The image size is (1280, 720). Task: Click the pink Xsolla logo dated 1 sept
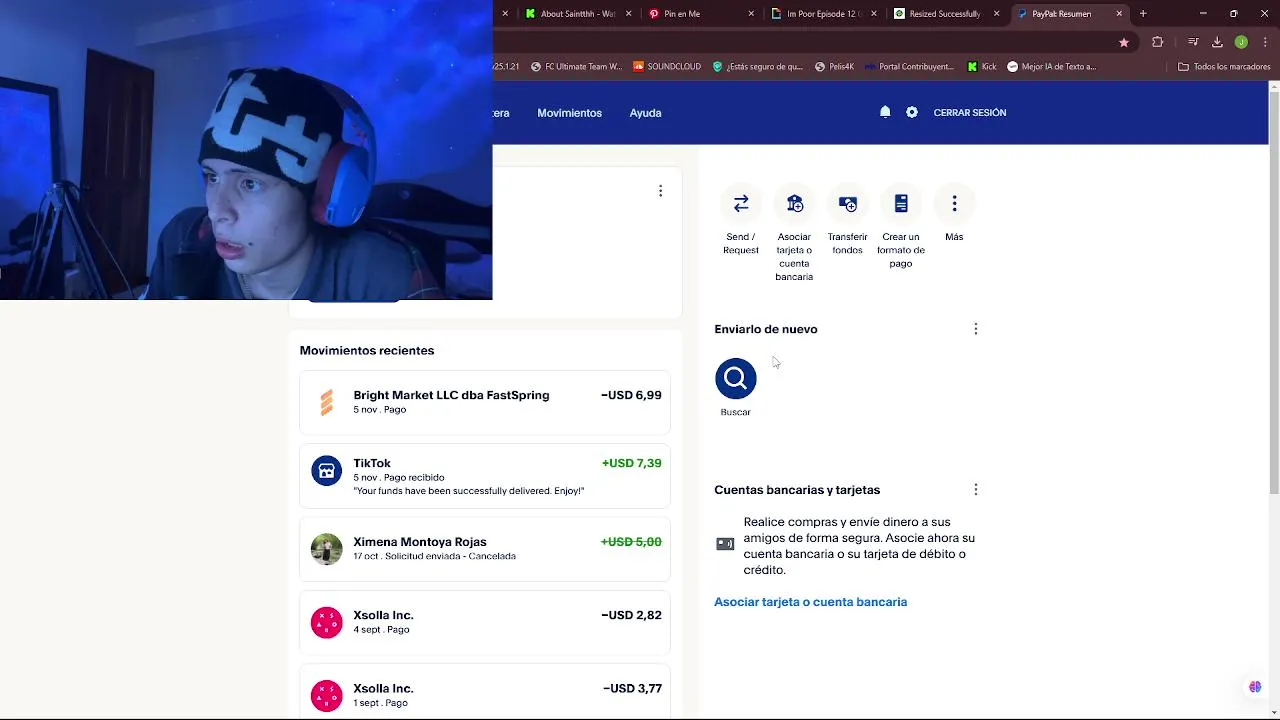pyautogui.click(x=326, y=695)
